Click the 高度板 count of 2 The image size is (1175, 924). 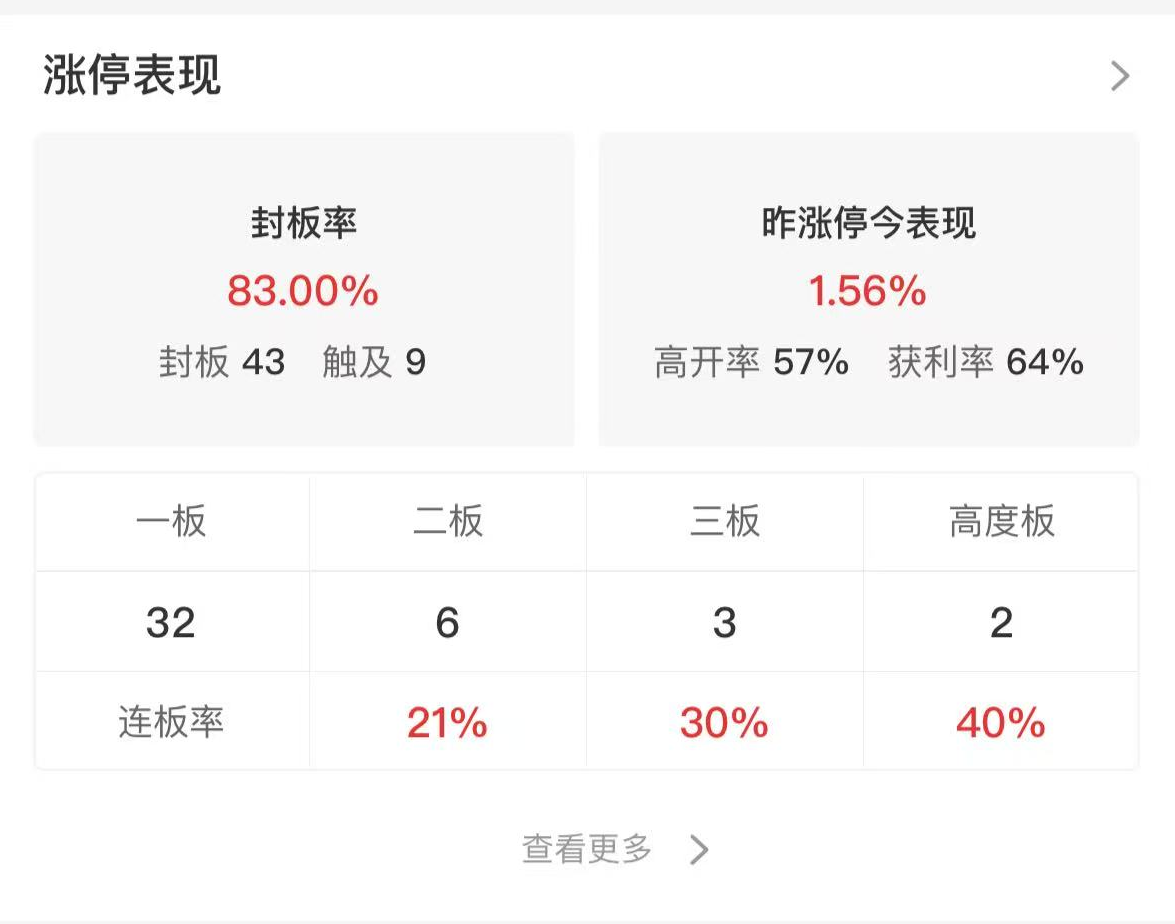[1001, 622]
